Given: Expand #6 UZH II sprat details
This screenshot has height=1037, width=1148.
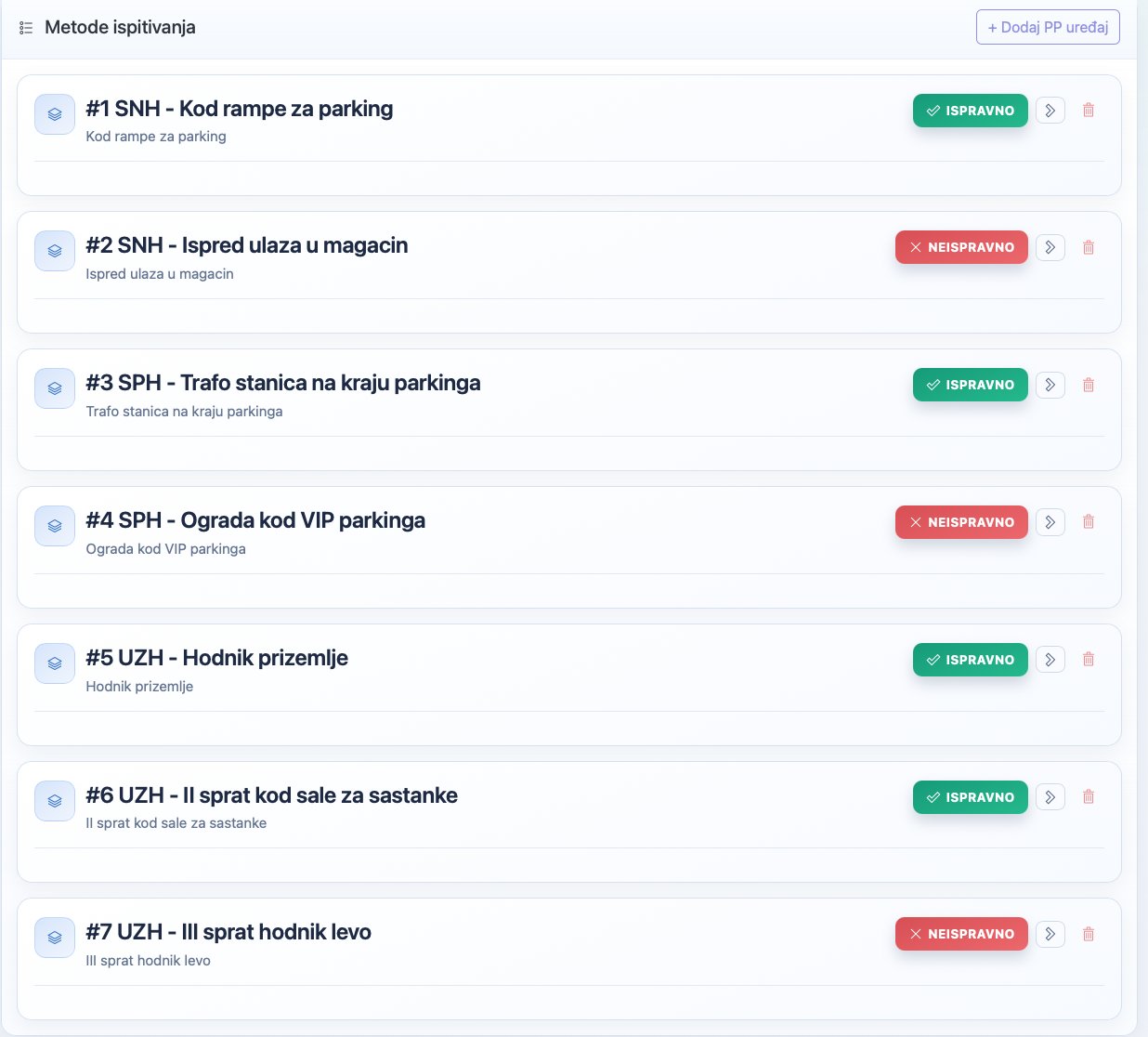Looking at the screenshot, I should 1050,797.
